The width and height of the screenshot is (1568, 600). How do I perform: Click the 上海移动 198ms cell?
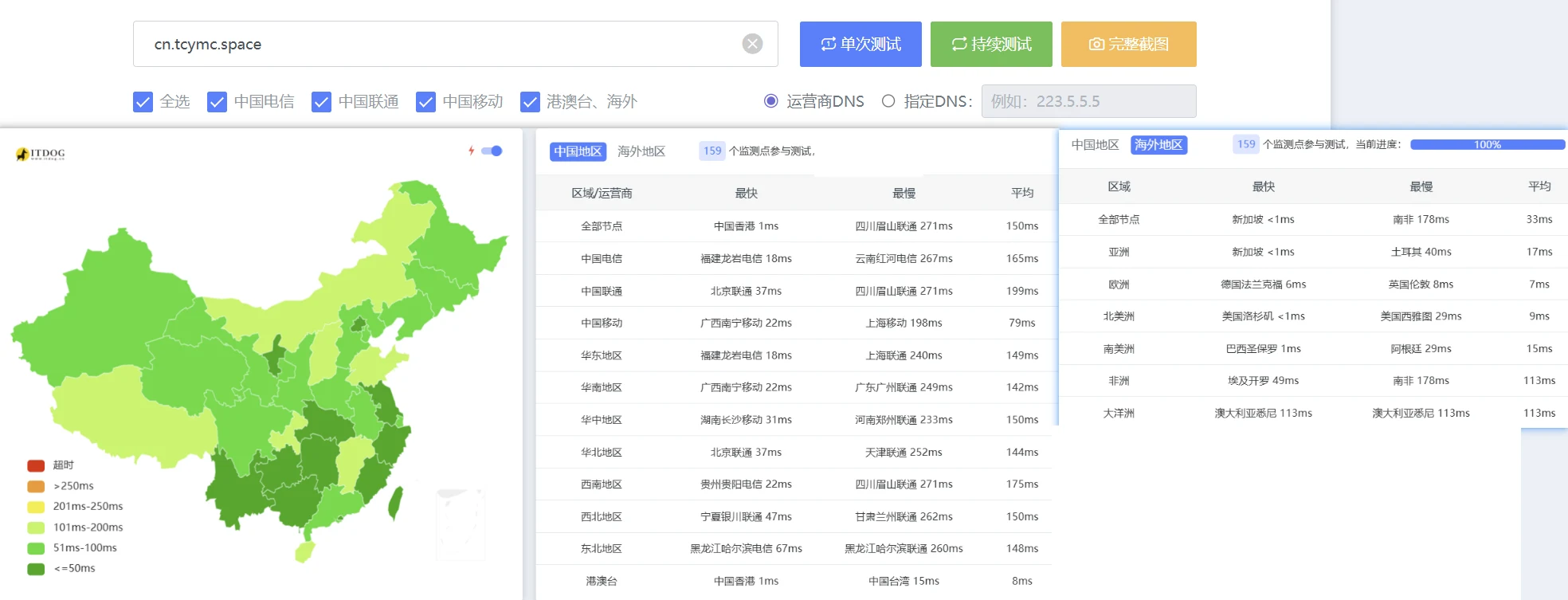pyautogui.click(x=904, y=323)
